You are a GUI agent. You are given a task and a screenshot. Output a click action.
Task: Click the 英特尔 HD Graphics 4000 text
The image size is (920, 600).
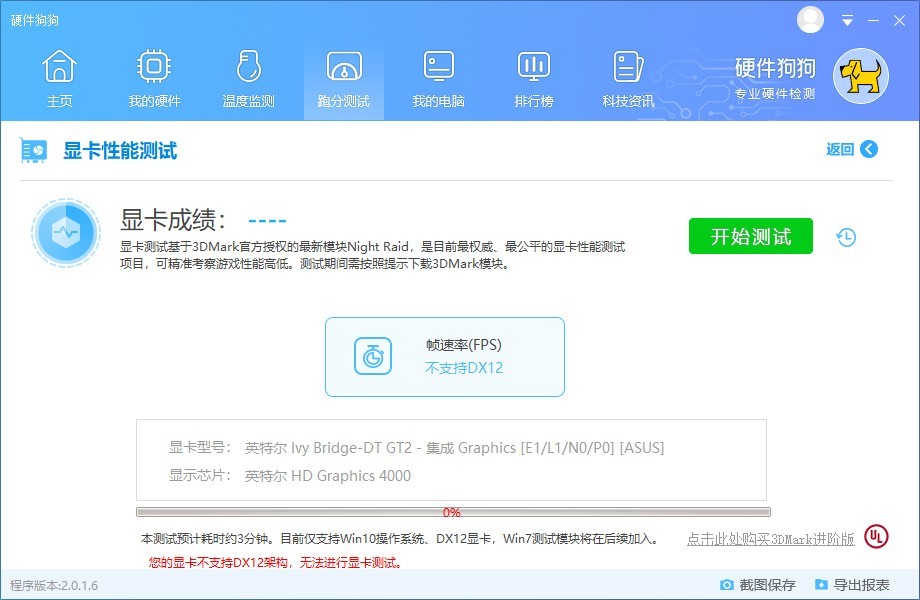[327, 476]
